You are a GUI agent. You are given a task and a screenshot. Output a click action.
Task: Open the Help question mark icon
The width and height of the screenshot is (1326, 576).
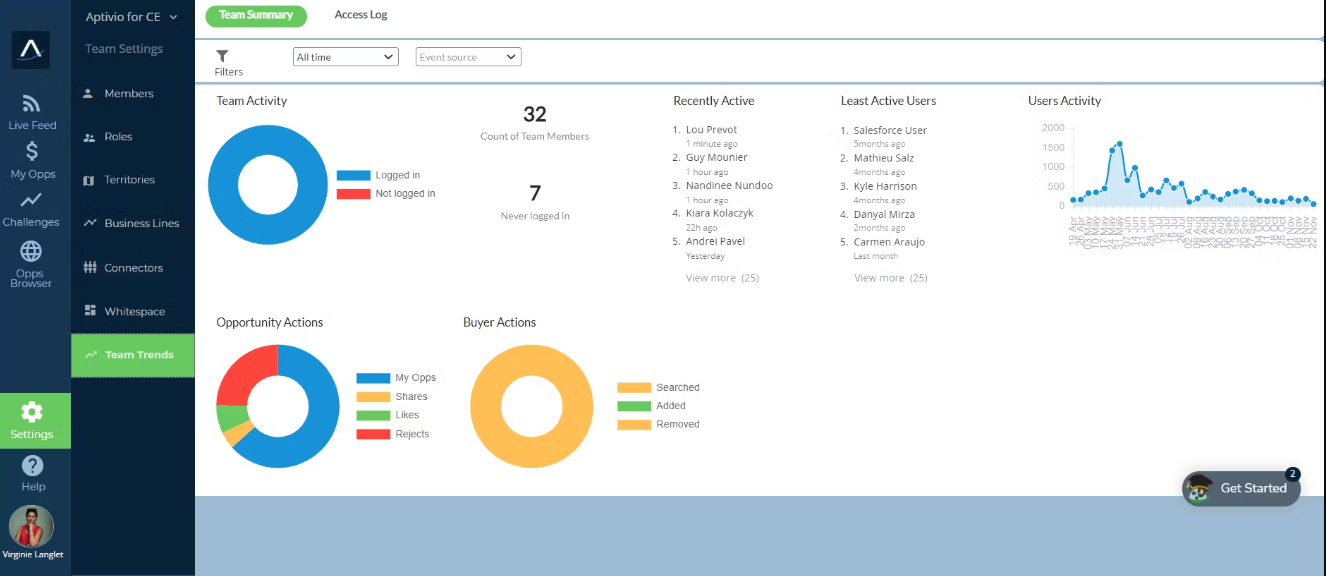coord(33,466)
